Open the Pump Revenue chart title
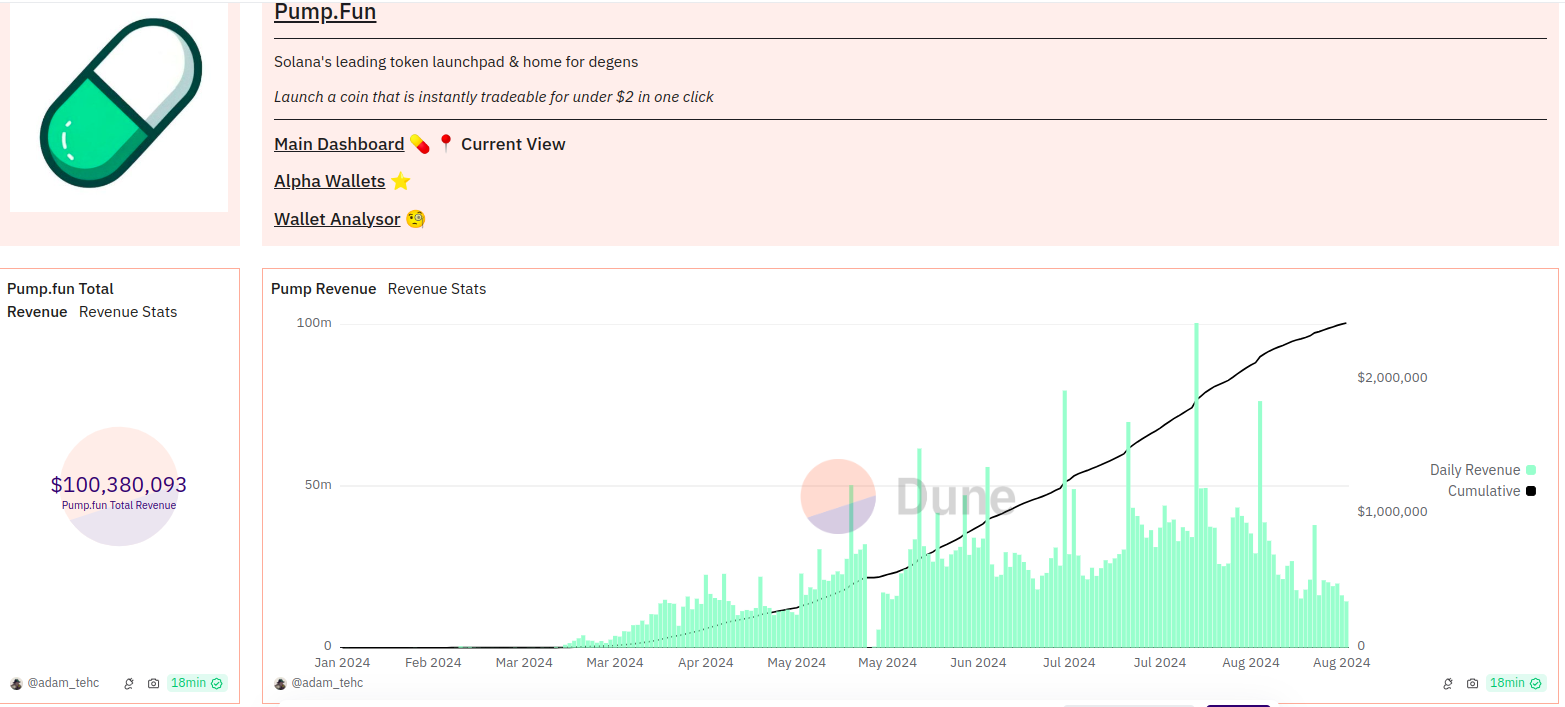The width and height of the screenshot is (1565, 707). (324, 289)
